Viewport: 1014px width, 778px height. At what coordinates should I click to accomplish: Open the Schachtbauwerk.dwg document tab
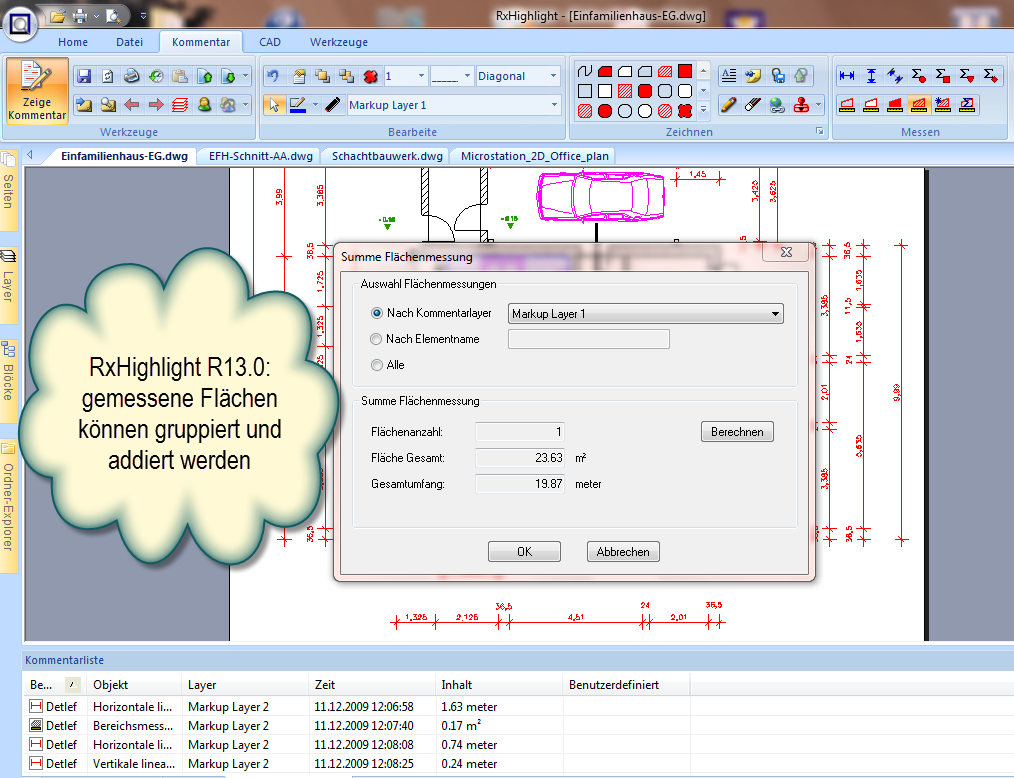(387, 156)
